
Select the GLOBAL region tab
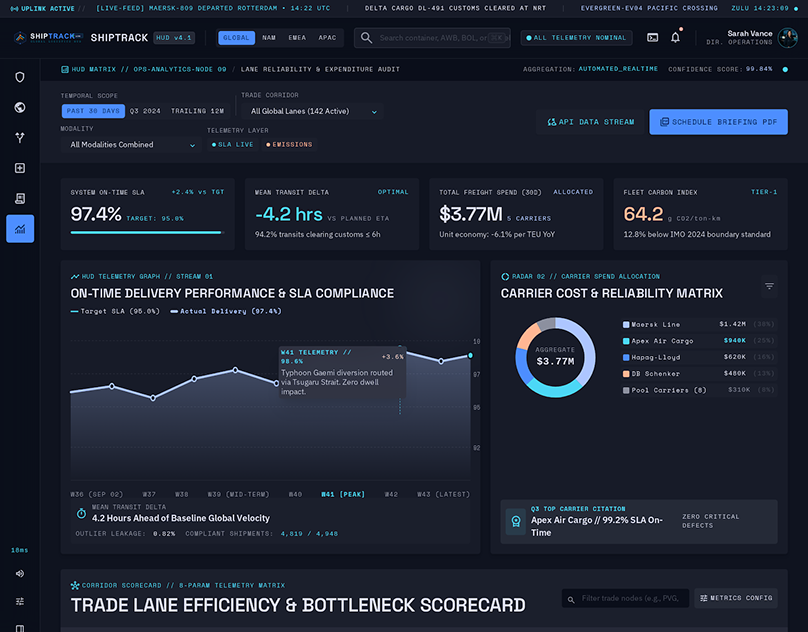[236, 38]
